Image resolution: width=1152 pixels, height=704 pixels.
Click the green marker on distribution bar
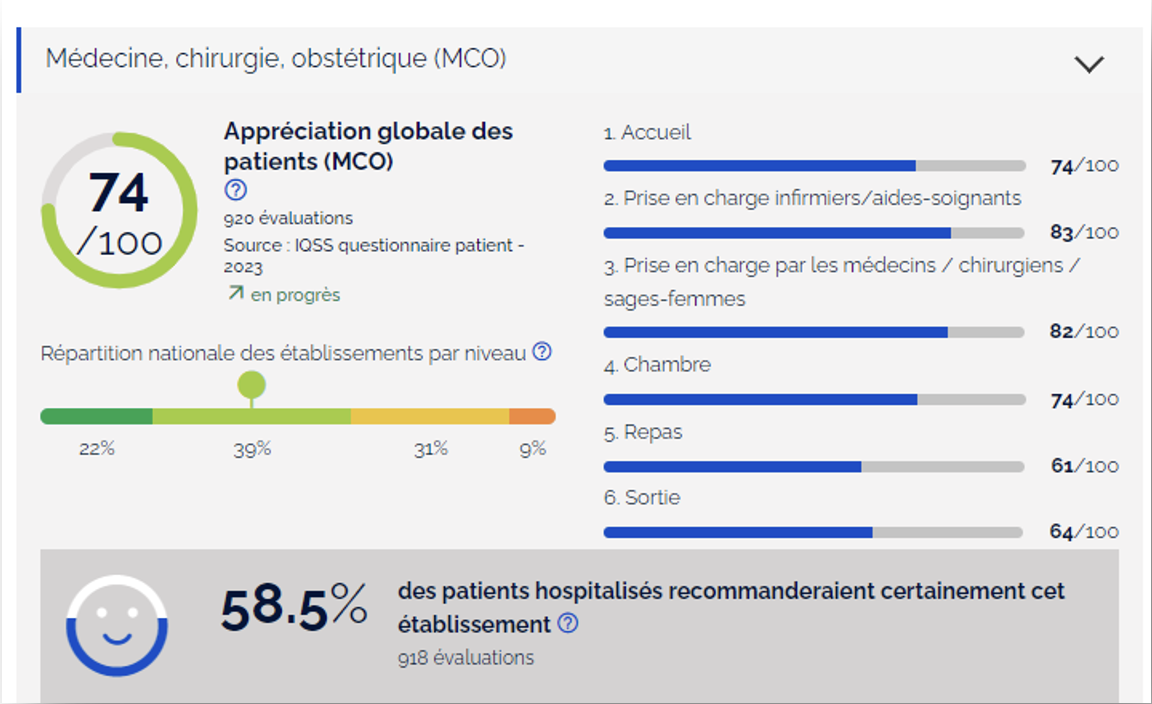pyautogui.click(x=251, y=385)
